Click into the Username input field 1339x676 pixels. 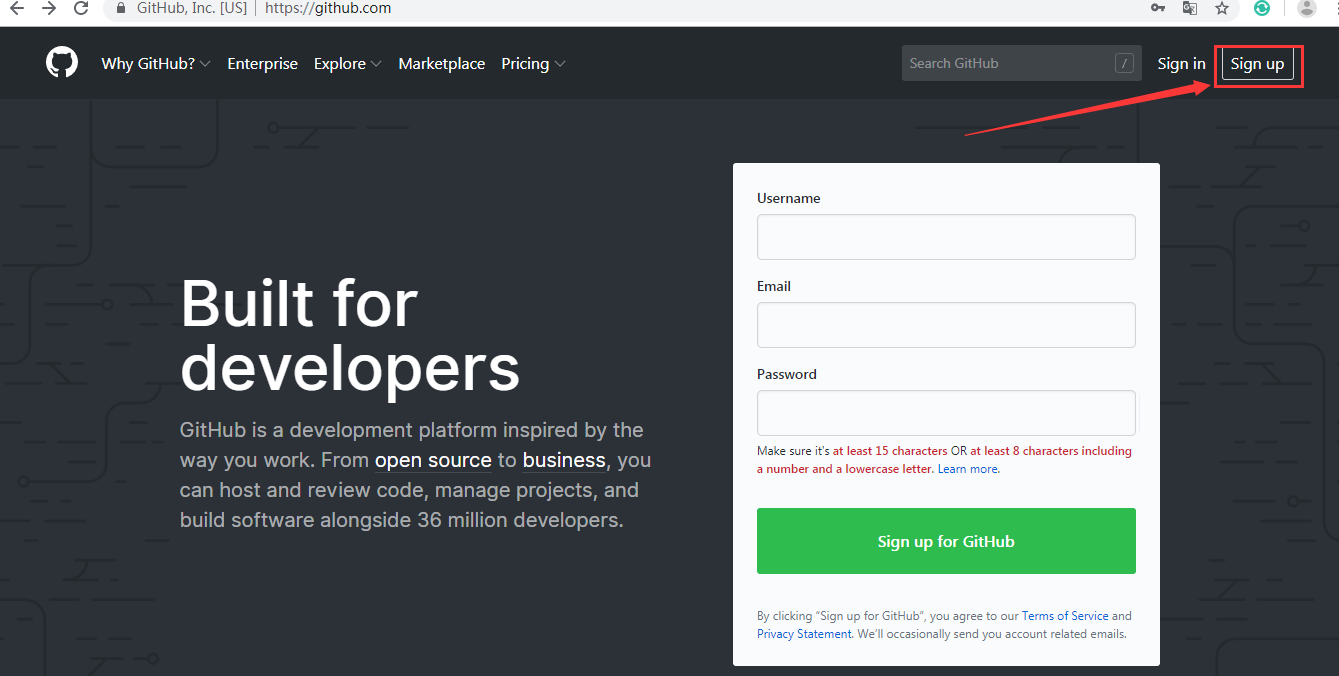click(946, 237)
